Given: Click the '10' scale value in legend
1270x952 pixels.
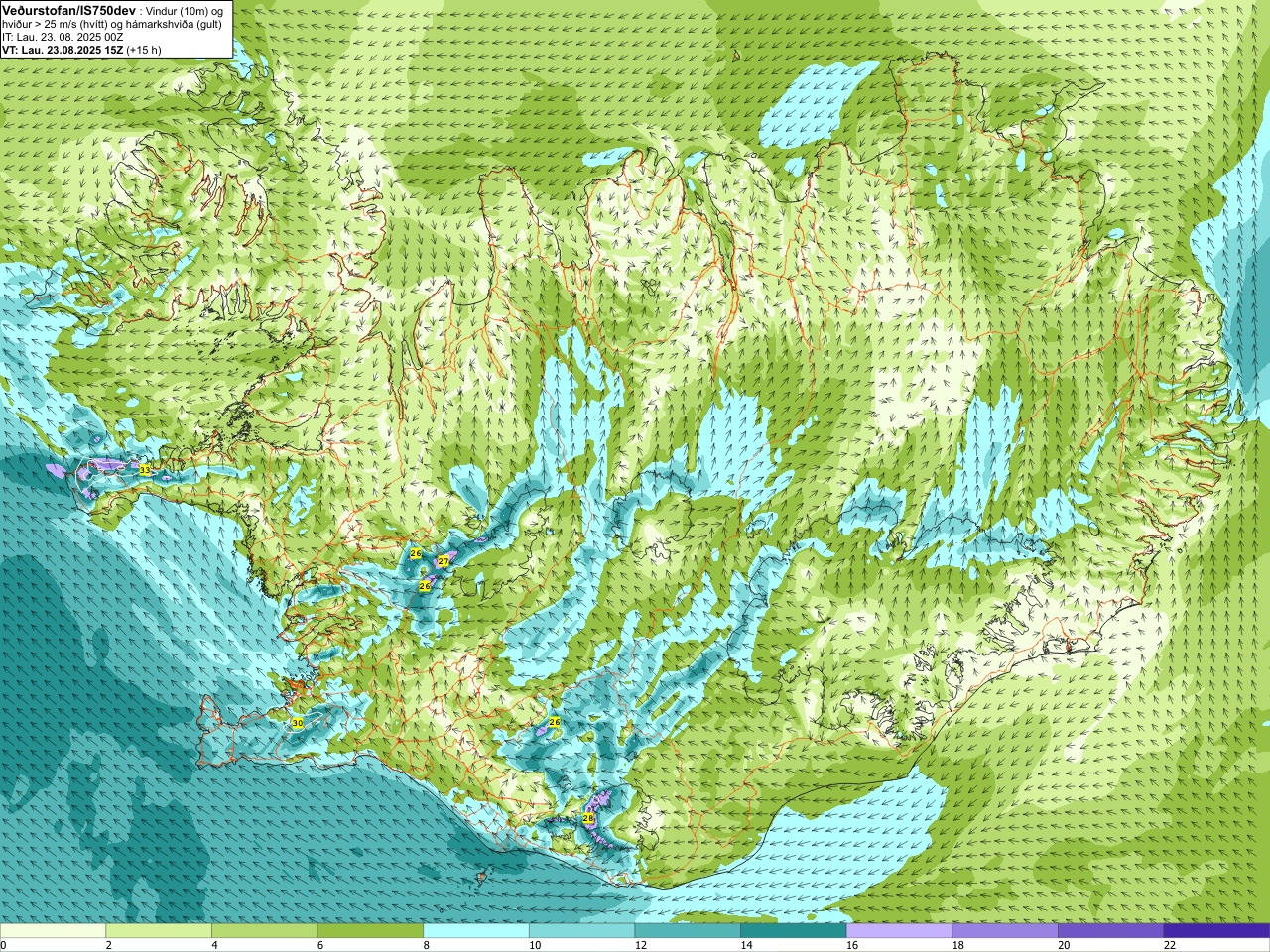Looking at the screenshot, I should coord(535,945).
